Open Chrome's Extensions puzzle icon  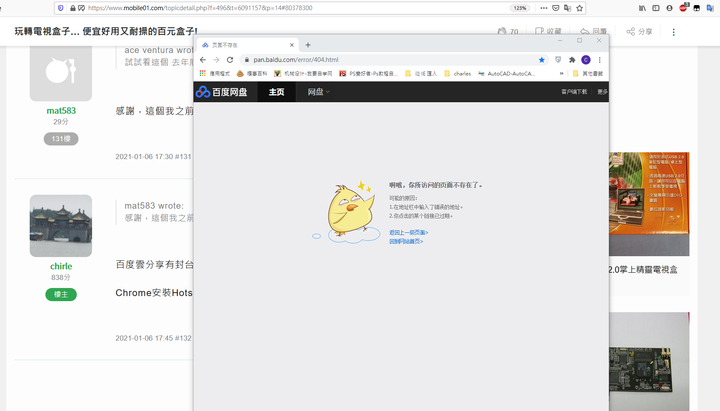click(572, 60)
